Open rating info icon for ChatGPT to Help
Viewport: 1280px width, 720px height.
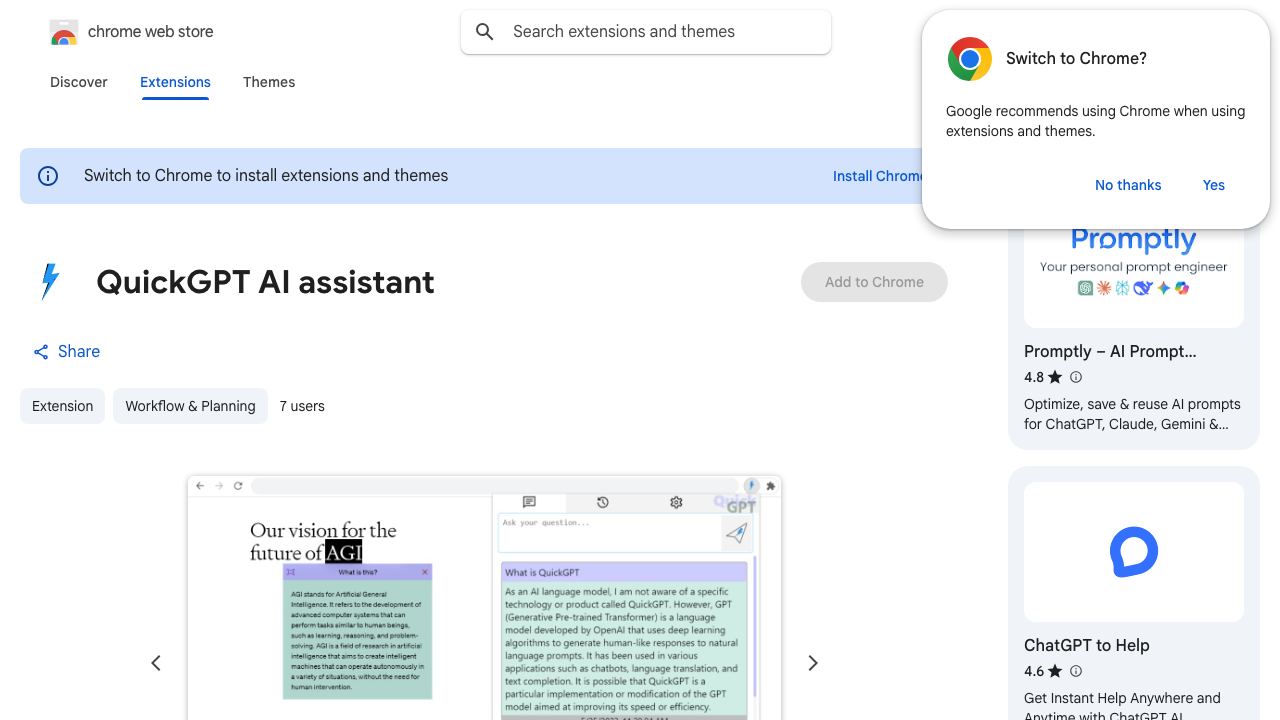click(x=1076, y=671)
